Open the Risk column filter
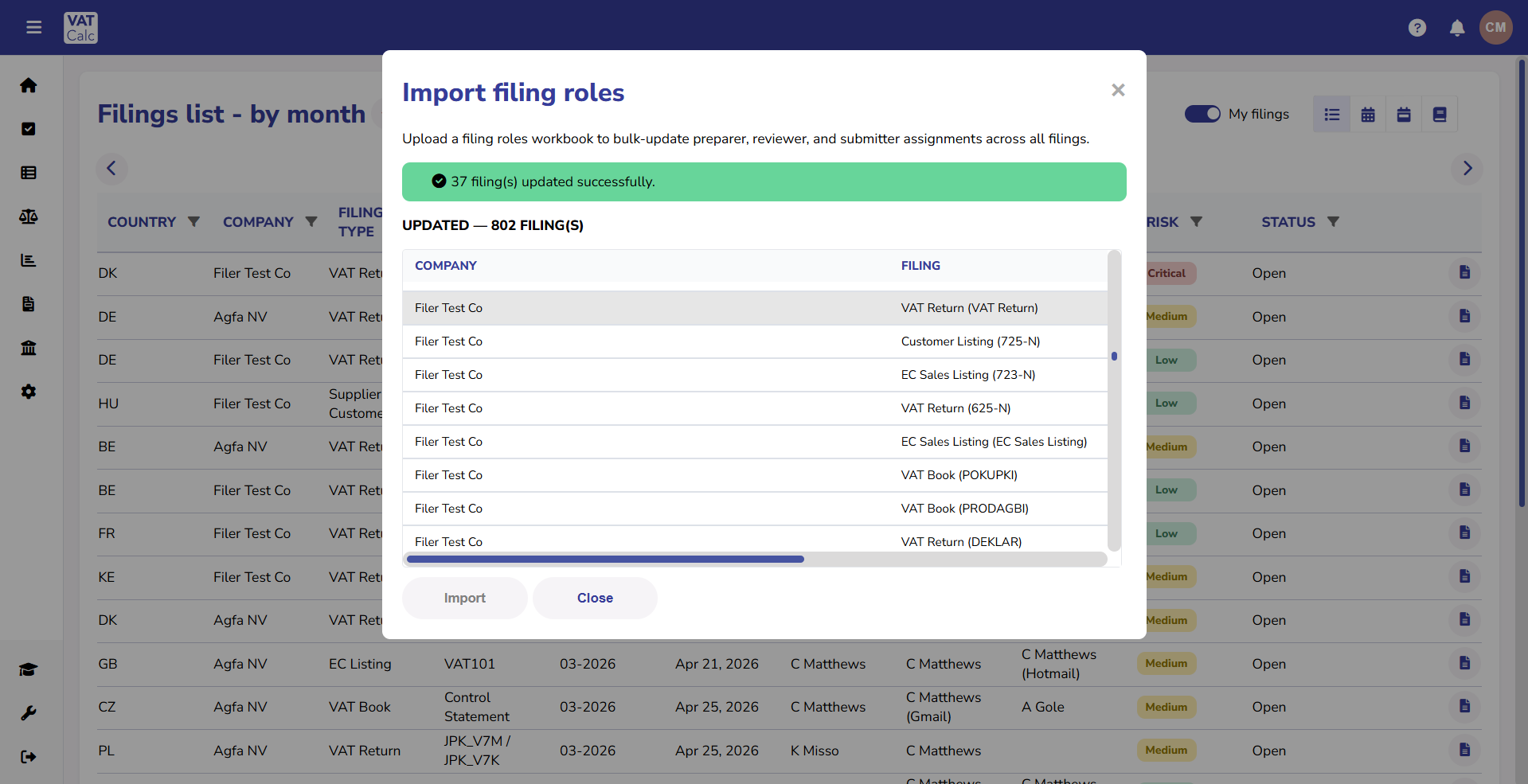Viewport: 1528px width, 784px height. [x=1196, y=222]
